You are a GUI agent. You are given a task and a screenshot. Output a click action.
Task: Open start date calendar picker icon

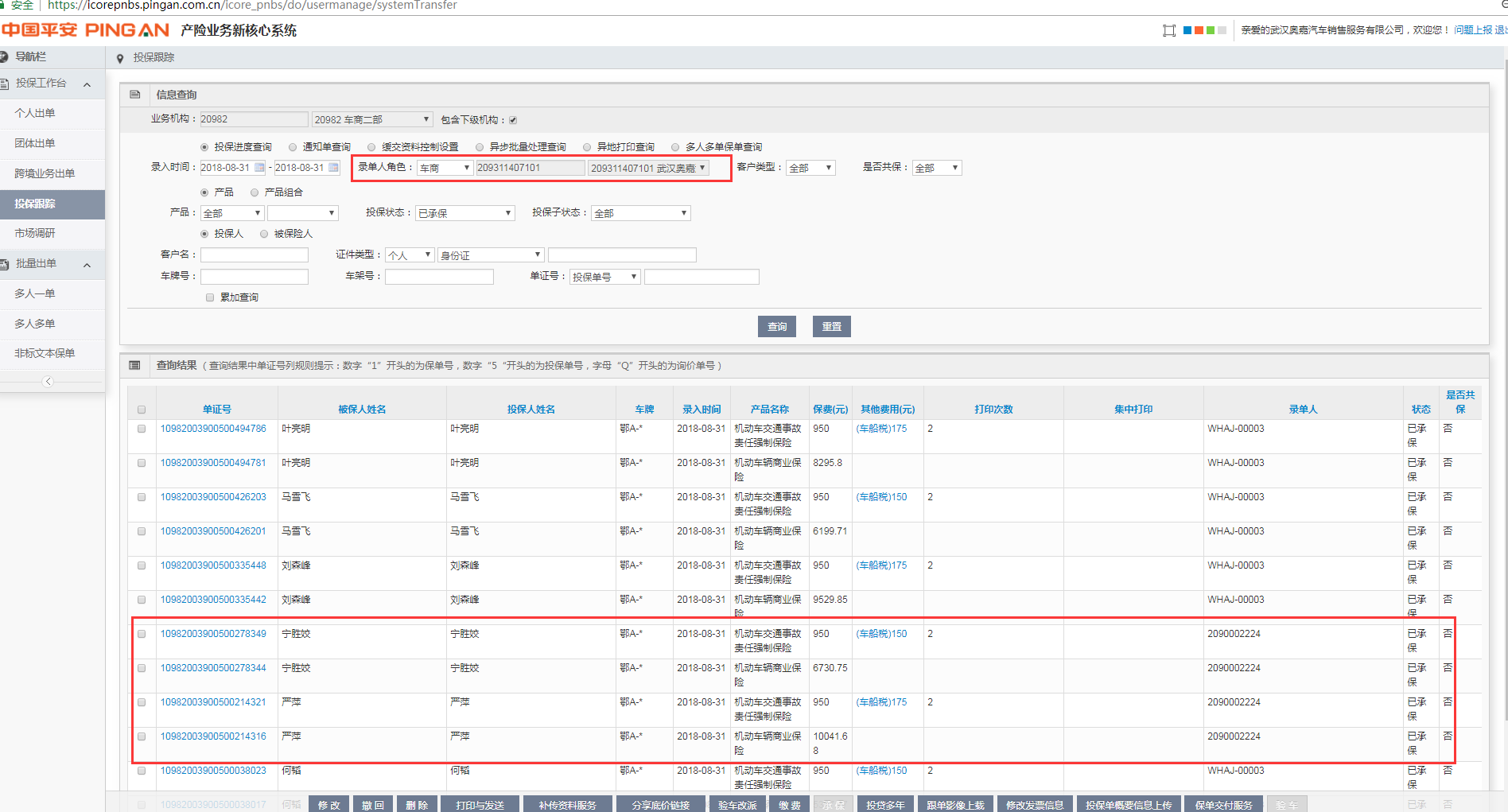click(x=259, y=168)
